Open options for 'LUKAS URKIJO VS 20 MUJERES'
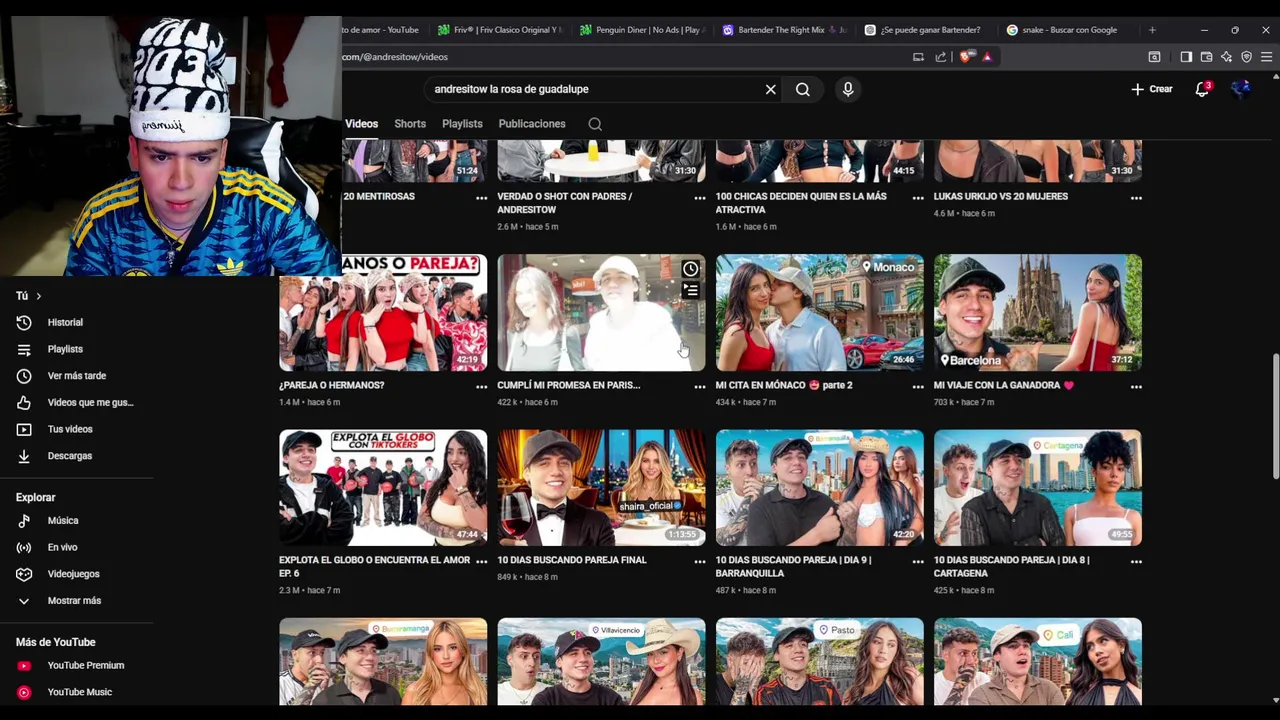 click(x=1136, y=198)
